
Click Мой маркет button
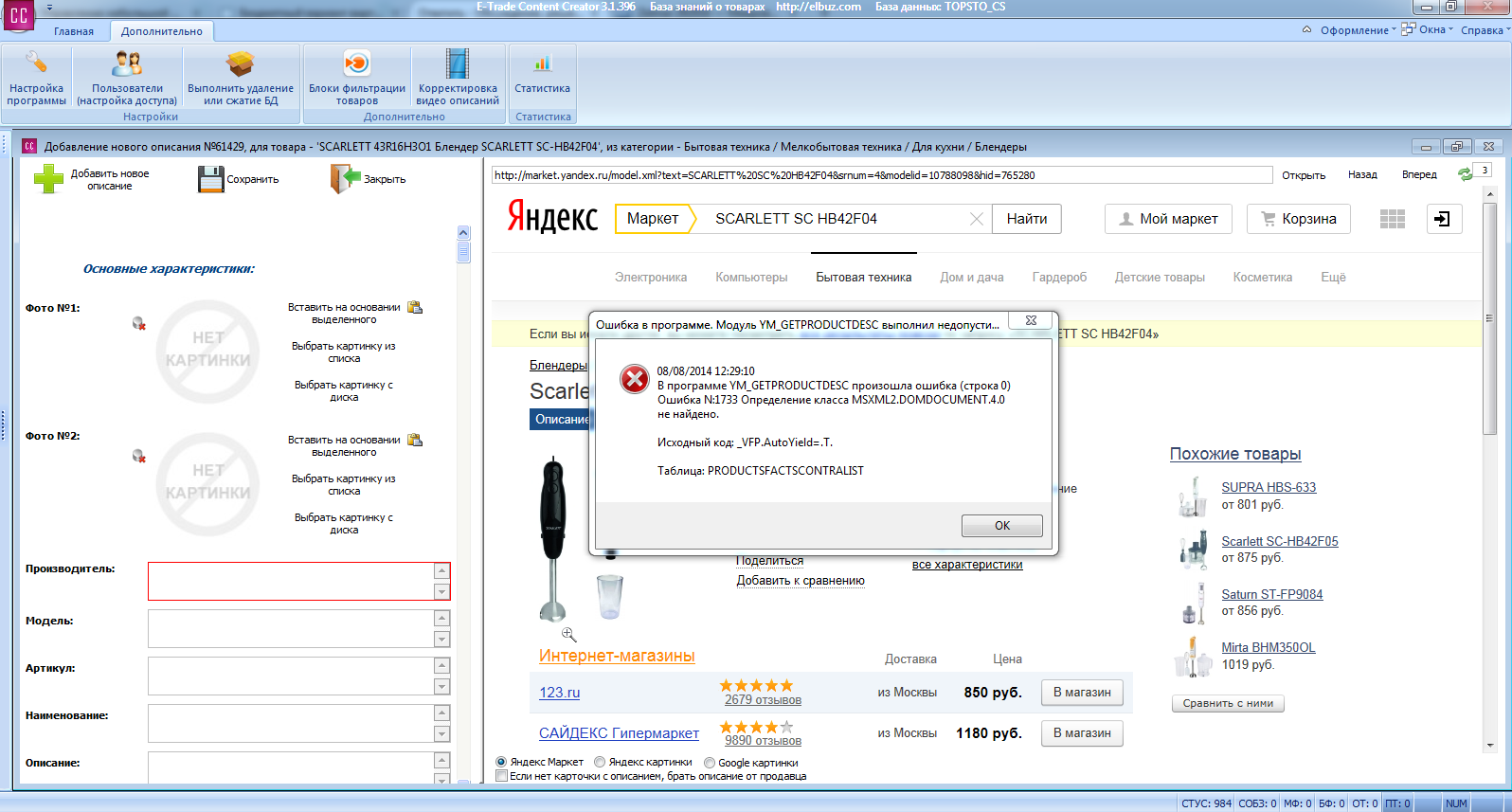(x=1168, y=219)
